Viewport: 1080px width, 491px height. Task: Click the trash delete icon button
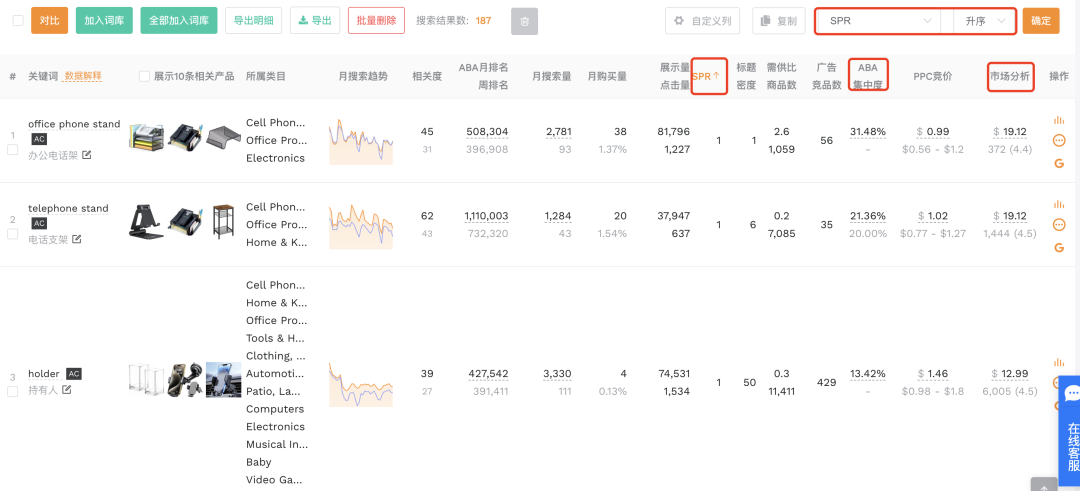524,21
